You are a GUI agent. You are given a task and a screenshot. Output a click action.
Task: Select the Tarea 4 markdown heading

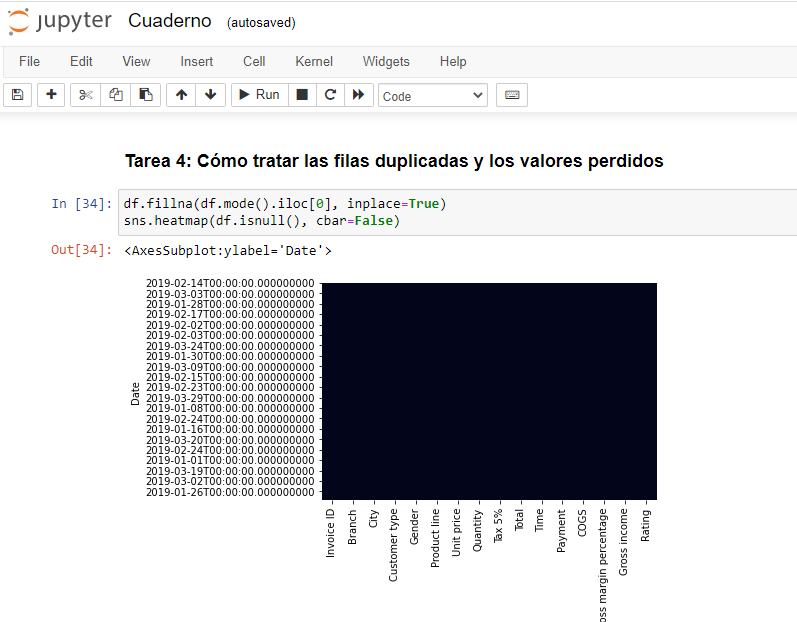click(394, 161)
